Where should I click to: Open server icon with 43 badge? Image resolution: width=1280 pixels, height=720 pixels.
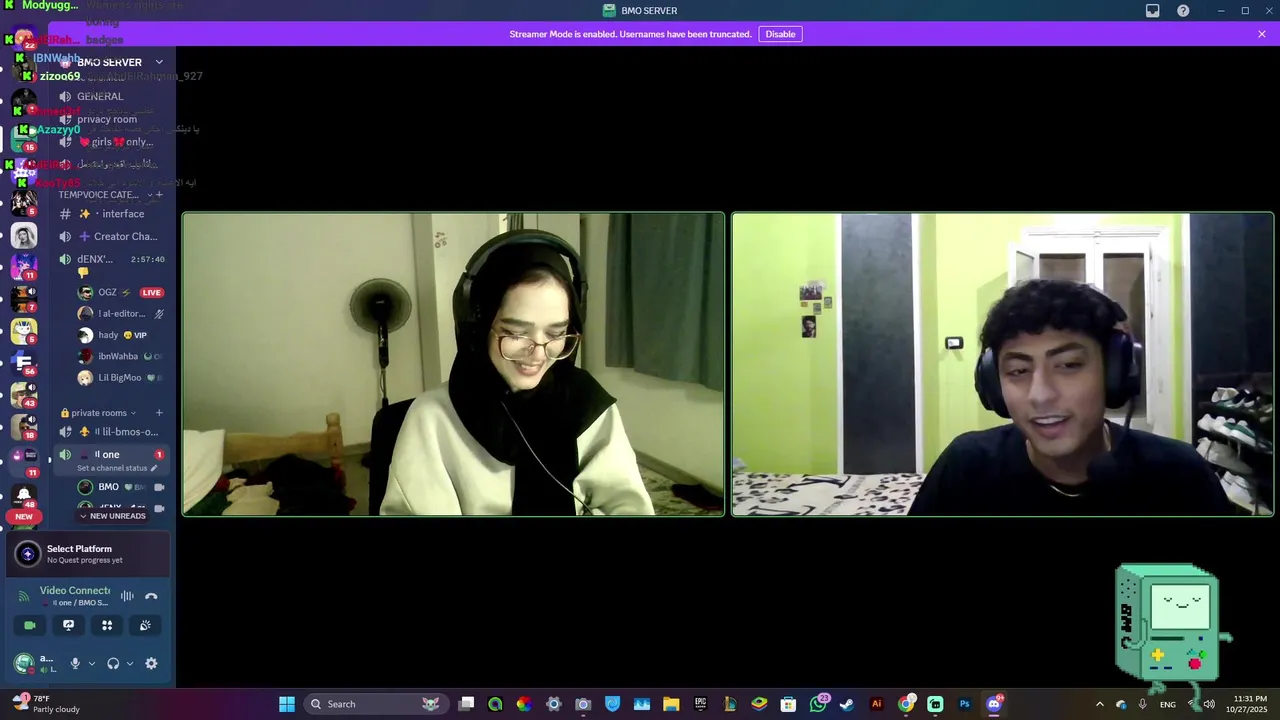(24, 394)
